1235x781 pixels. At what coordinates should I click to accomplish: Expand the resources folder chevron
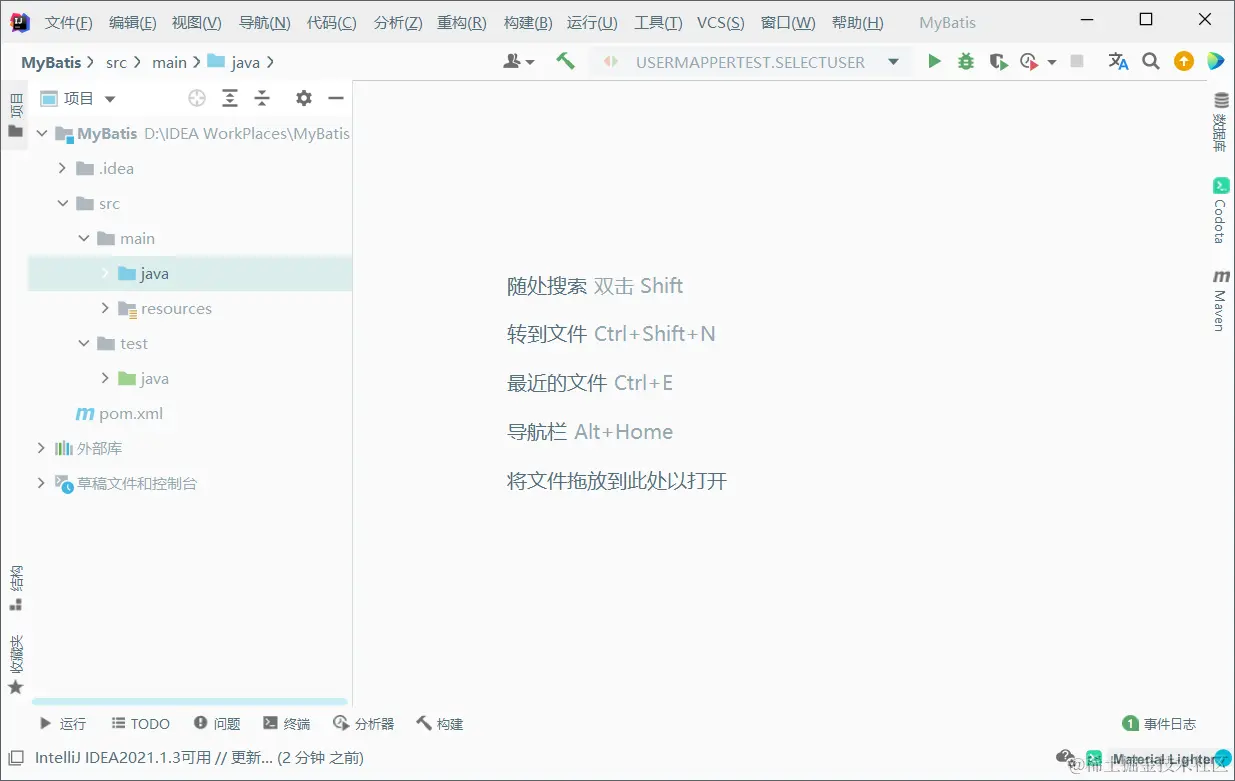pyautogui.click(x=105, y=308)
